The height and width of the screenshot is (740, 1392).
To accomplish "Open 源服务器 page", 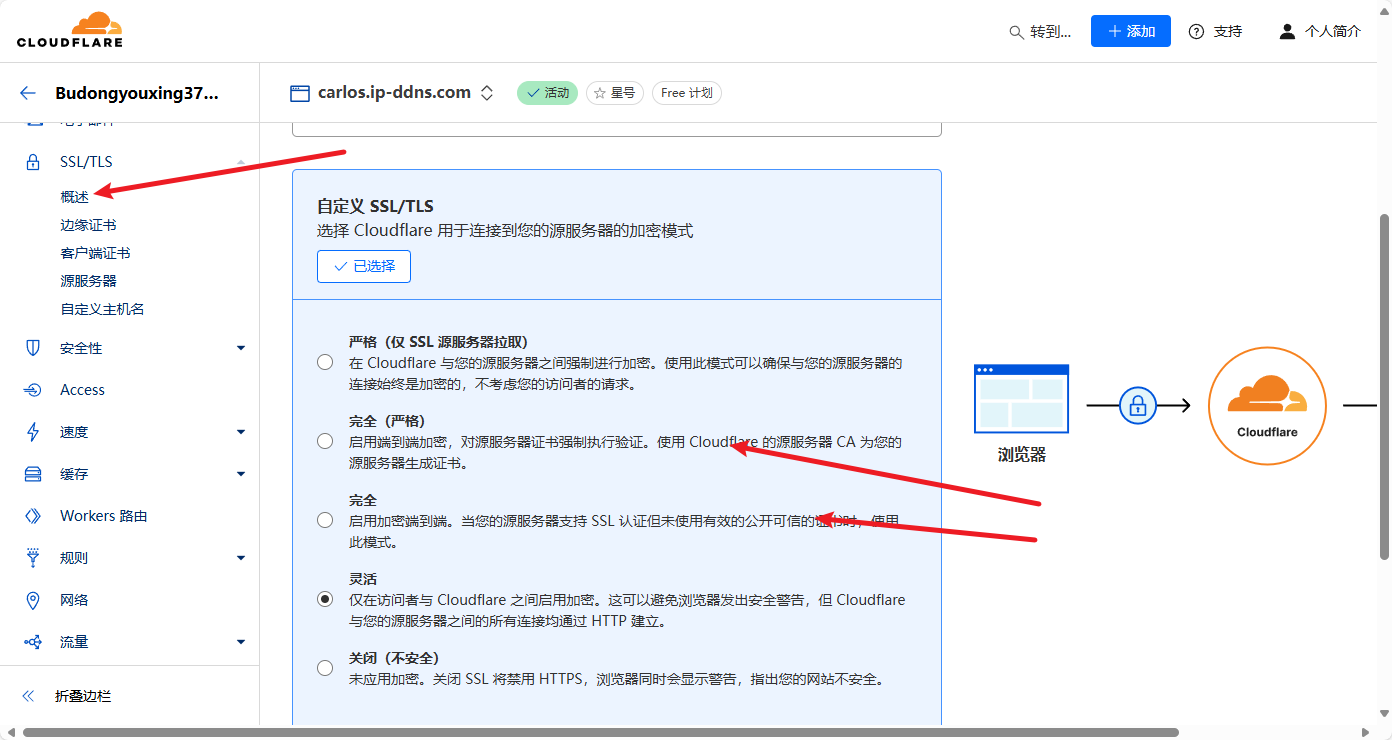I will [x=88, y=281].
